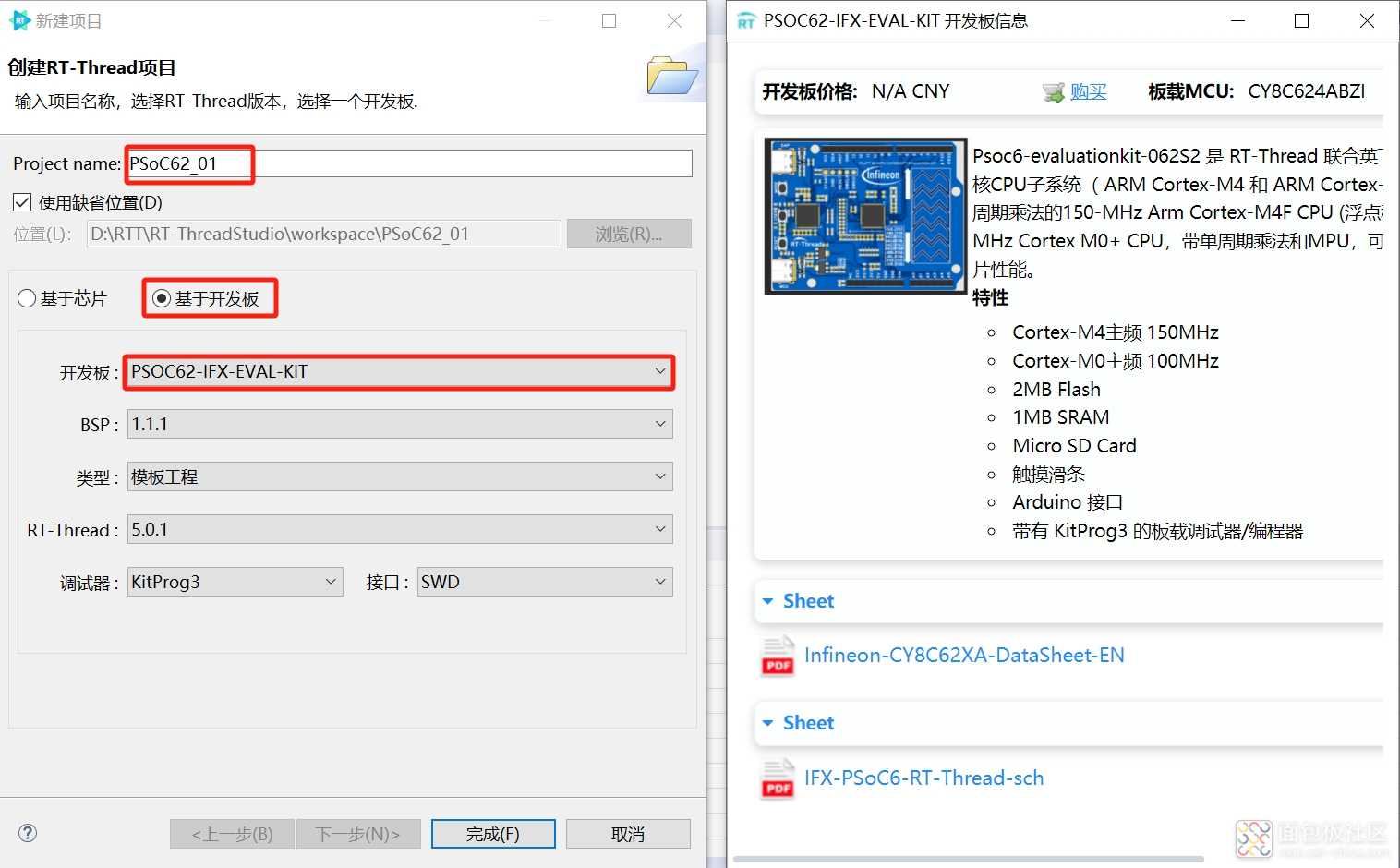Click the 'Cortex-M4主频 150MHz' feature line
The image size is (1400, 868).
tap(1116, 332)
